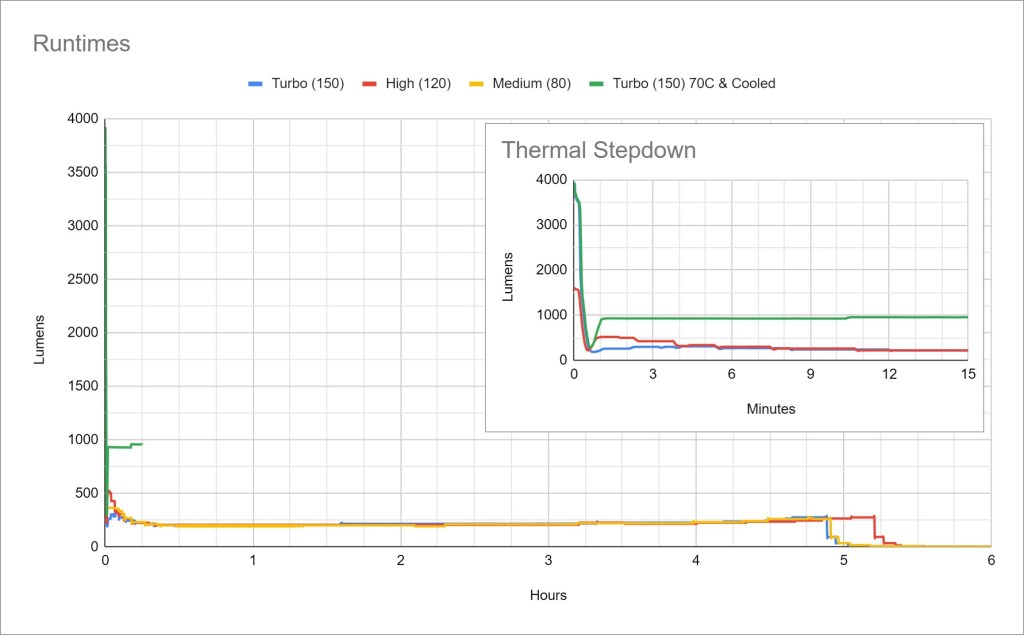Select the "Turbo (150) 70C & Cooled" legend label

click(693, 84)
